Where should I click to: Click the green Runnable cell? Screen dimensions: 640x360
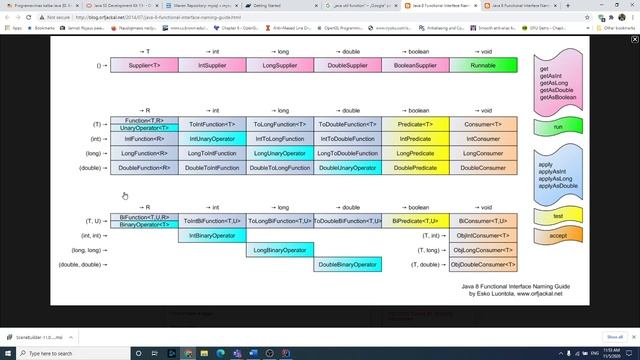click(x=483, y=65)
